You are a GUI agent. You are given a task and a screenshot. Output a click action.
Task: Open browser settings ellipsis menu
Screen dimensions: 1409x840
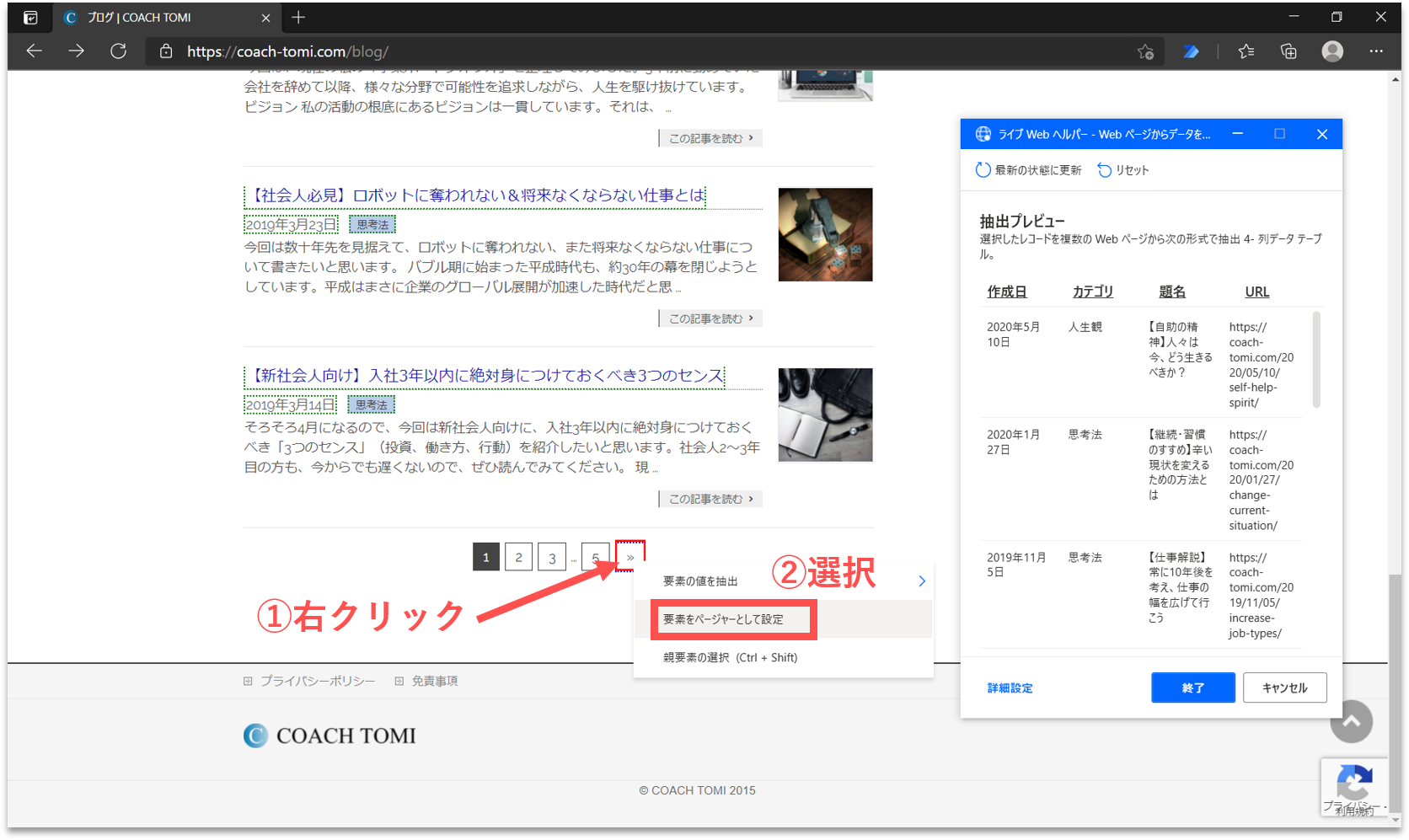[1376, 51]
